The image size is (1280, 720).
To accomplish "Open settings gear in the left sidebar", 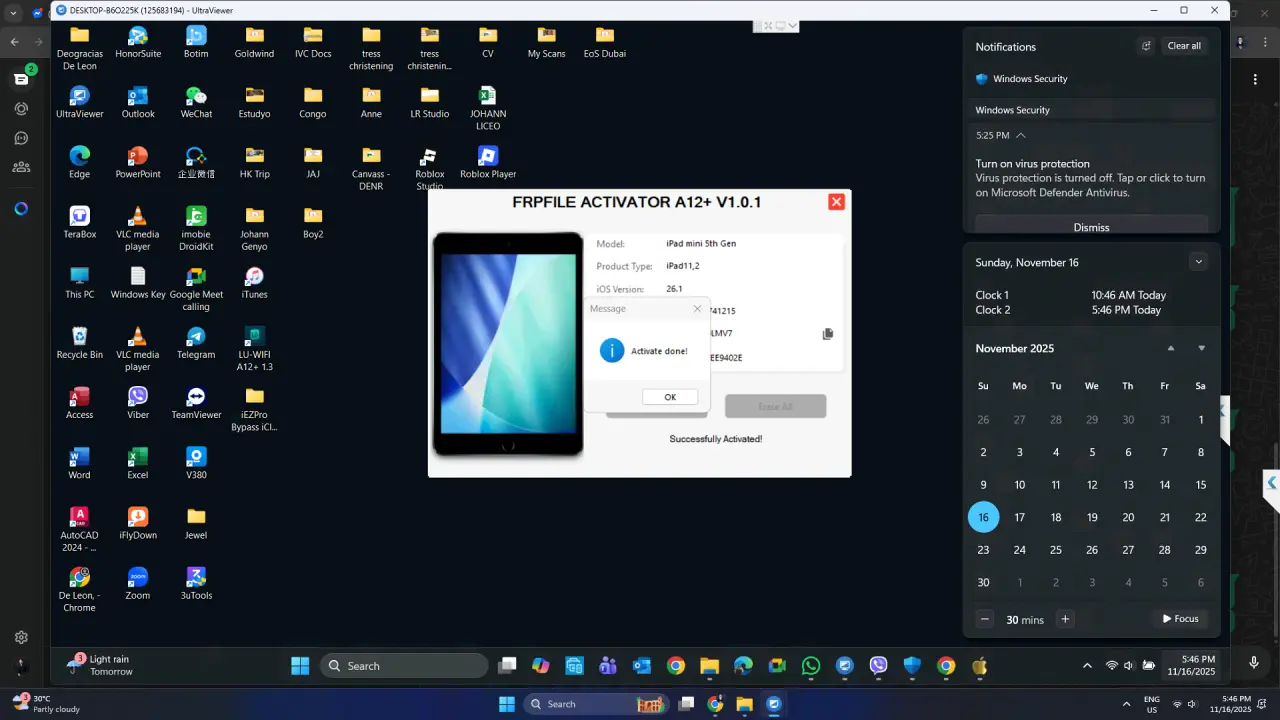I will [21, 637].
